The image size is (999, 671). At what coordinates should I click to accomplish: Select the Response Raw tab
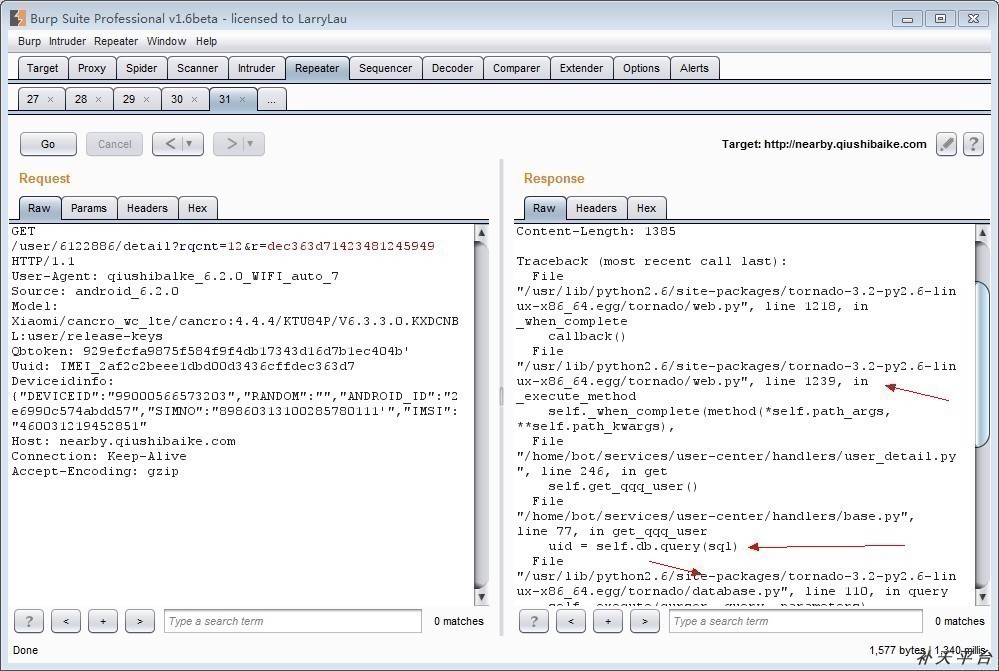(544, 208)
